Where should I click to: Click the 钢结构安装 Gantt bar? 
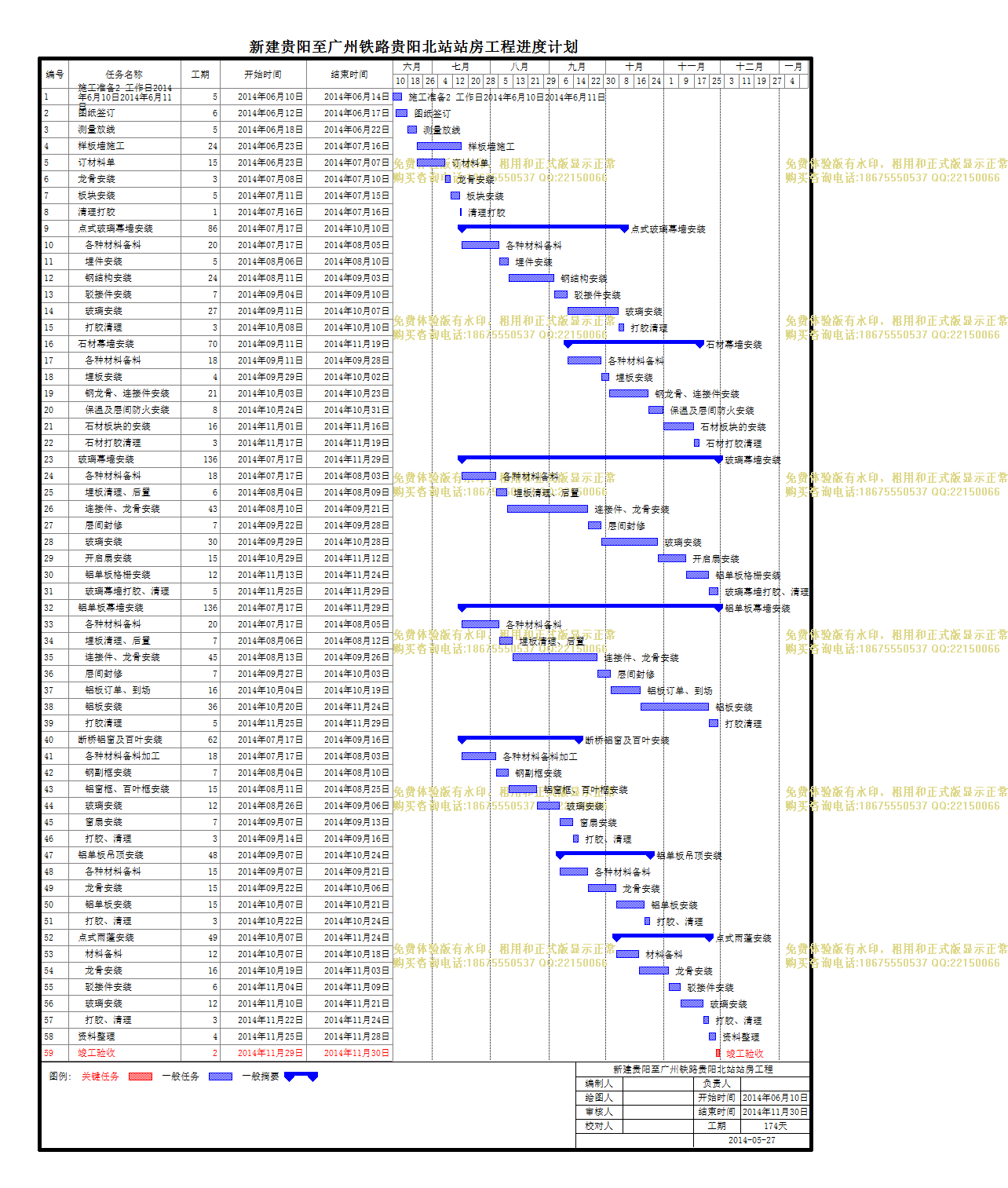pyautogui.click(x=531, y=278)
